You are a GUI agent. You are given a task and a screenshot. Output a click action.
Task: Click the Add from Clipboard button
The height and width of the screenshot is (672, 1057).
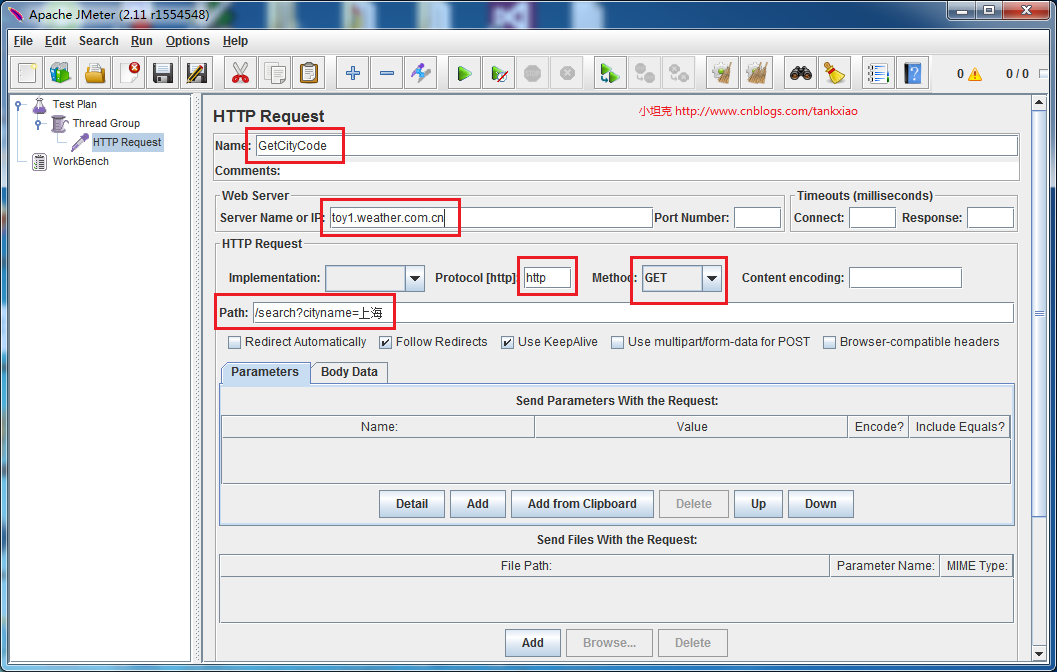[x=581, y=504]
